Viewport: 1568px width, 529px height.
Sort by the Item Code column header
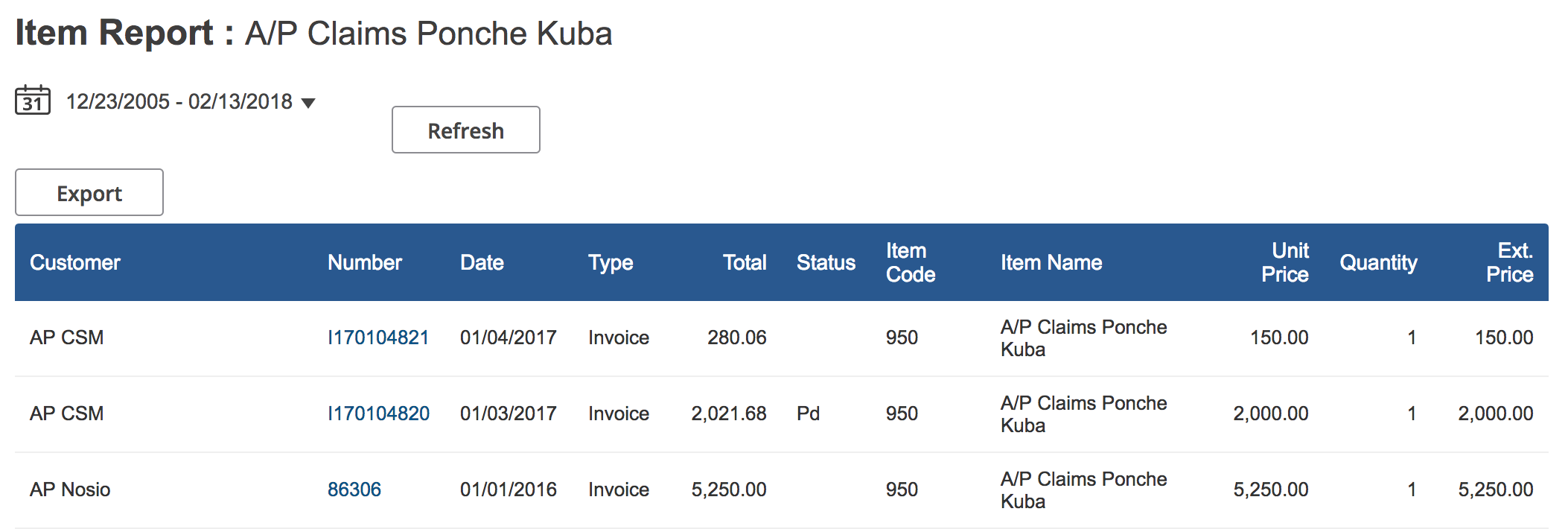click(x=911, y=262)
